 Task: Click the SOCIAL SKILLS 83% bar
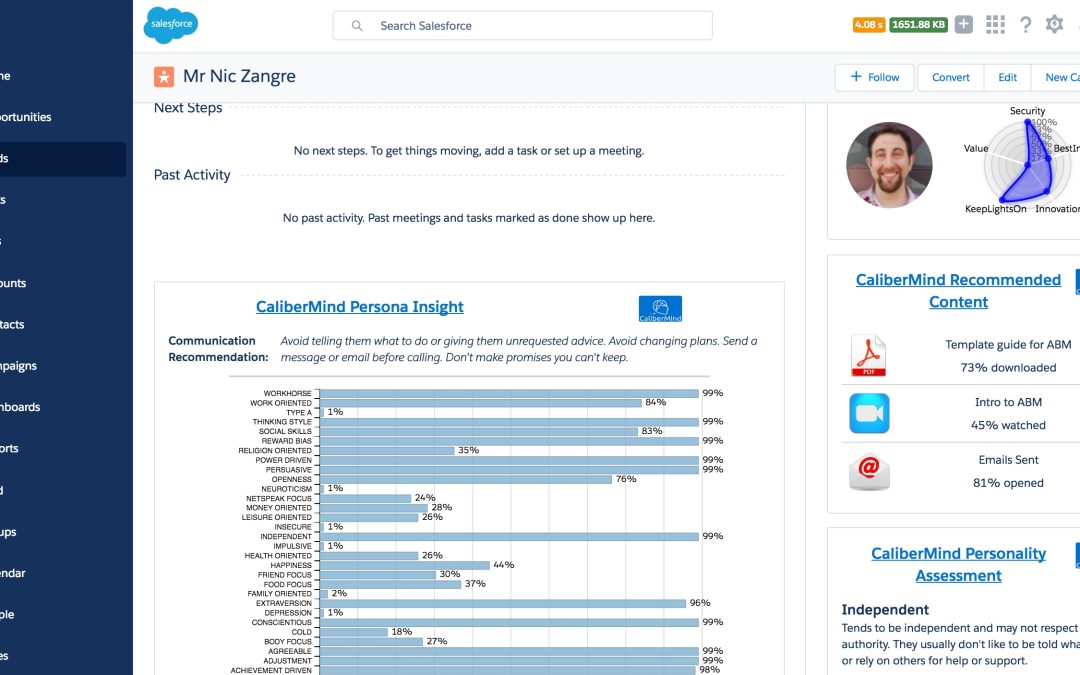click(x=479, y=431)
